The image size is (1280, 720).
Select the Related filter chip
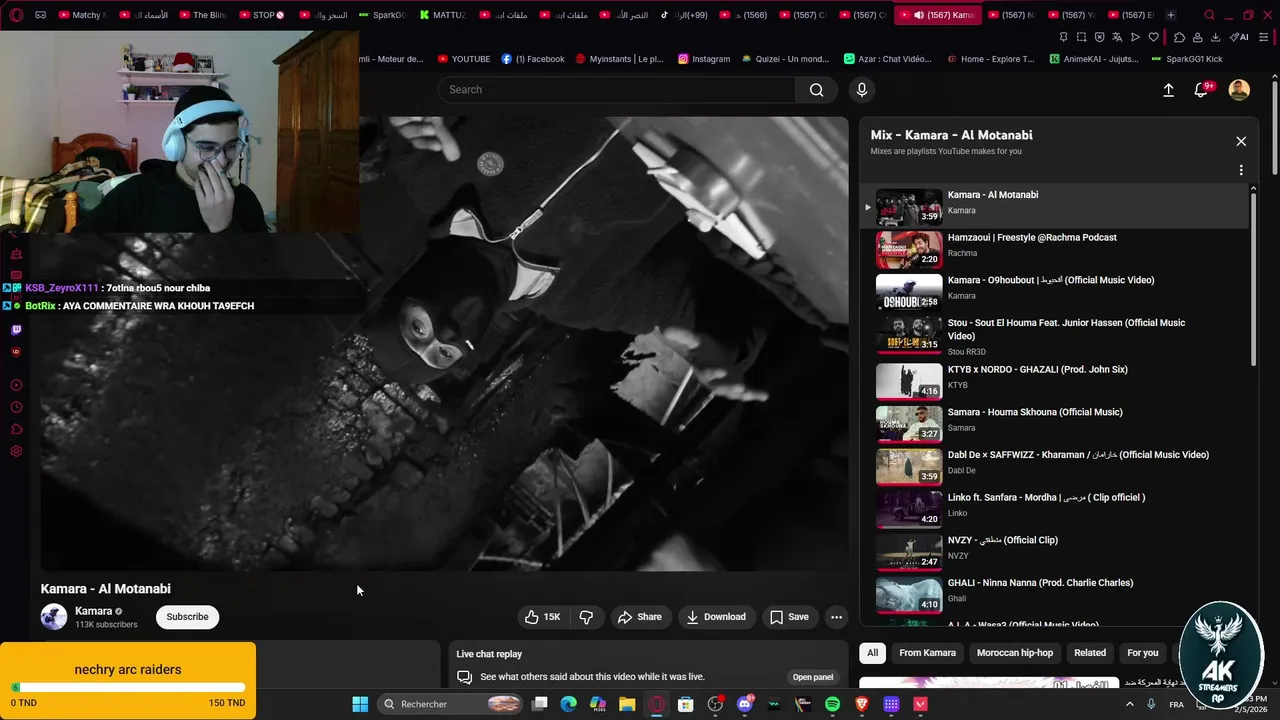[1090, 653]
